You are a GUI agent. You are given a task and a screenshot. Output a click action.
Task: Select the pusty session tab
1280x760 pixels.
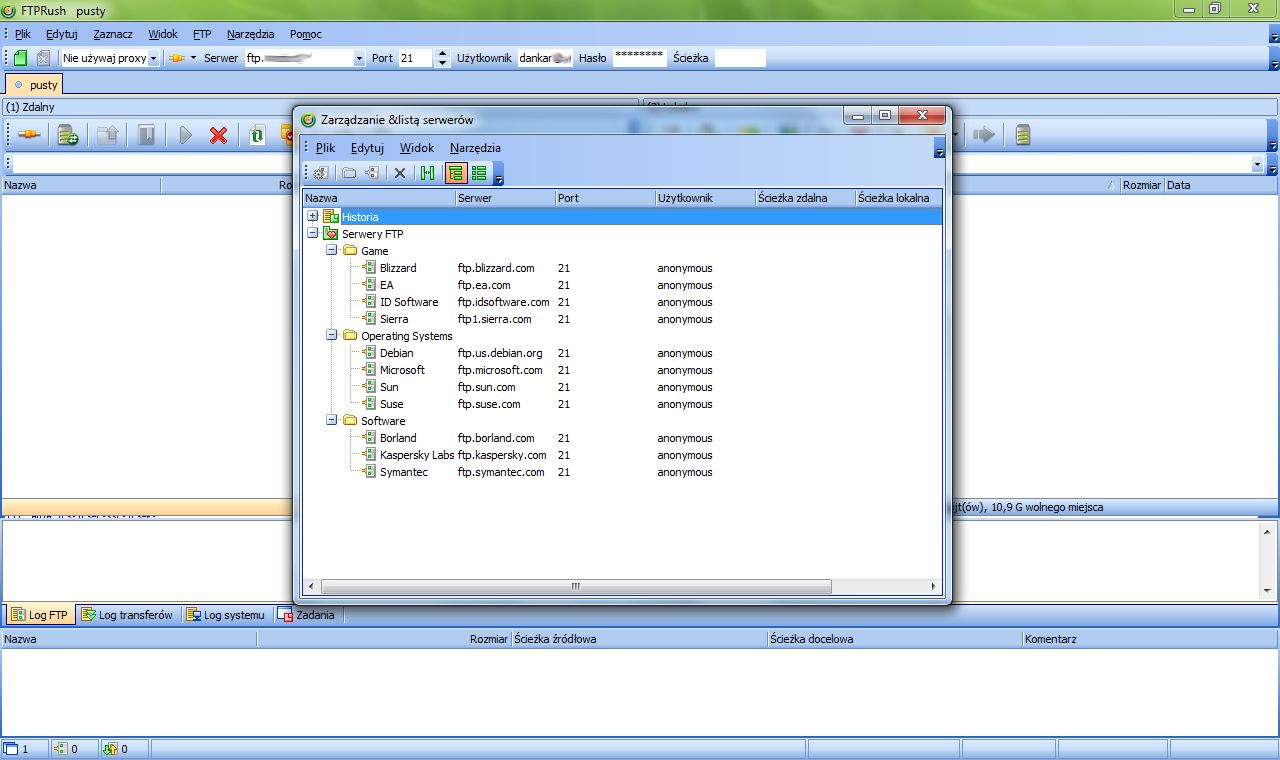pos(36,85)
